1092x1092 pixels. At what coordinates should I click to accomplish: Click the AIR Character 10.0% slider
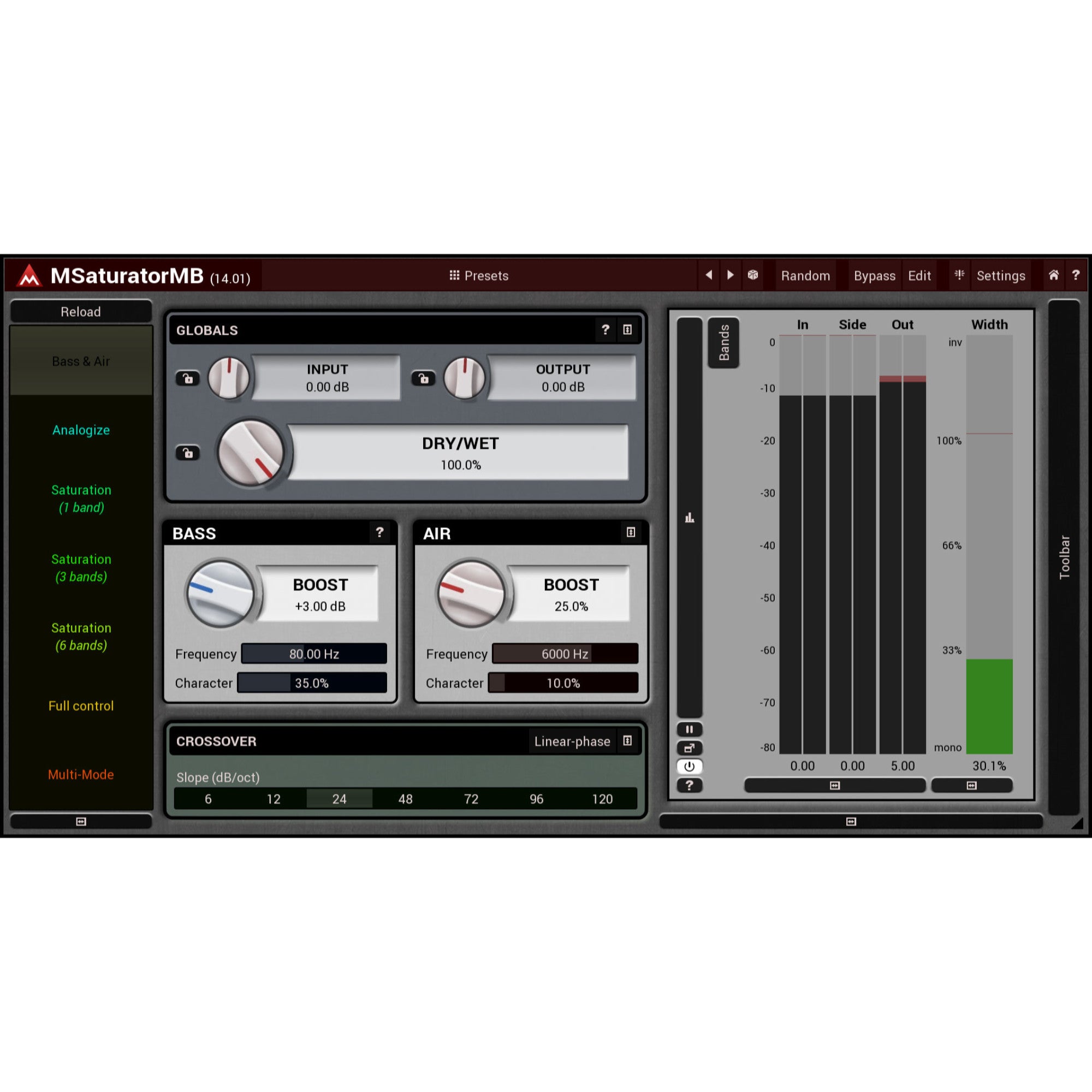563,683
